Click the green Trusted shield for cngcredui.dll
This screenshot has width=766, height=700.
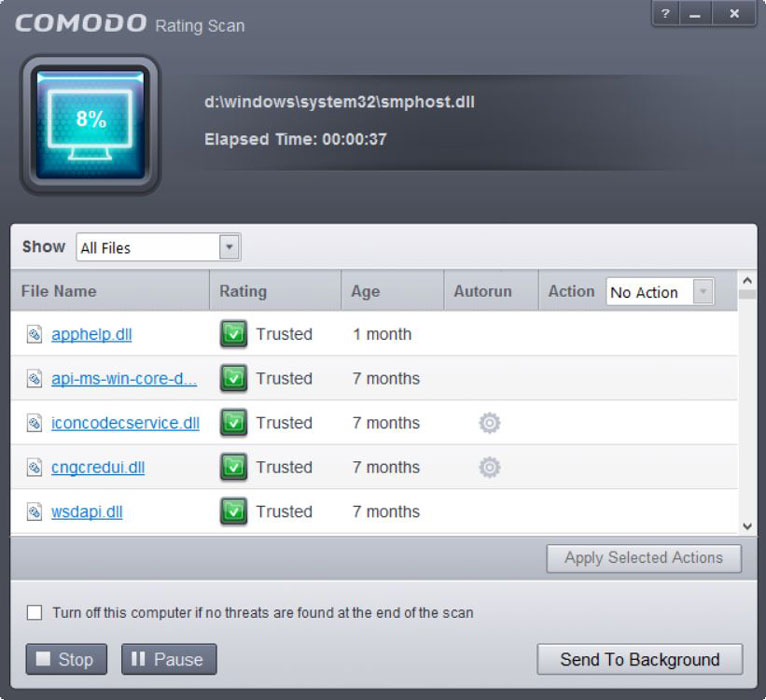click(x=234, y=467)
